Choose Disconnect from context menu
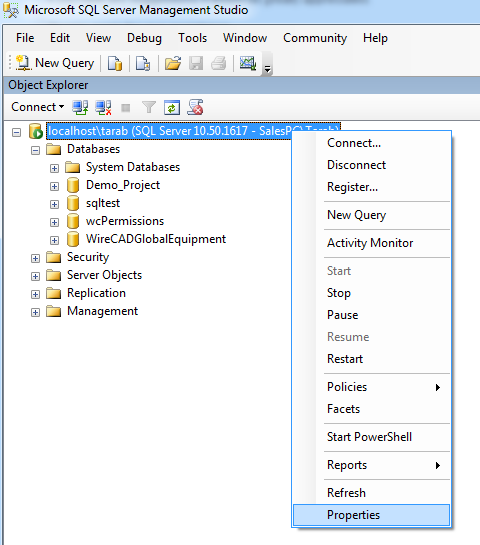480x545 pixels. point(372,165)
